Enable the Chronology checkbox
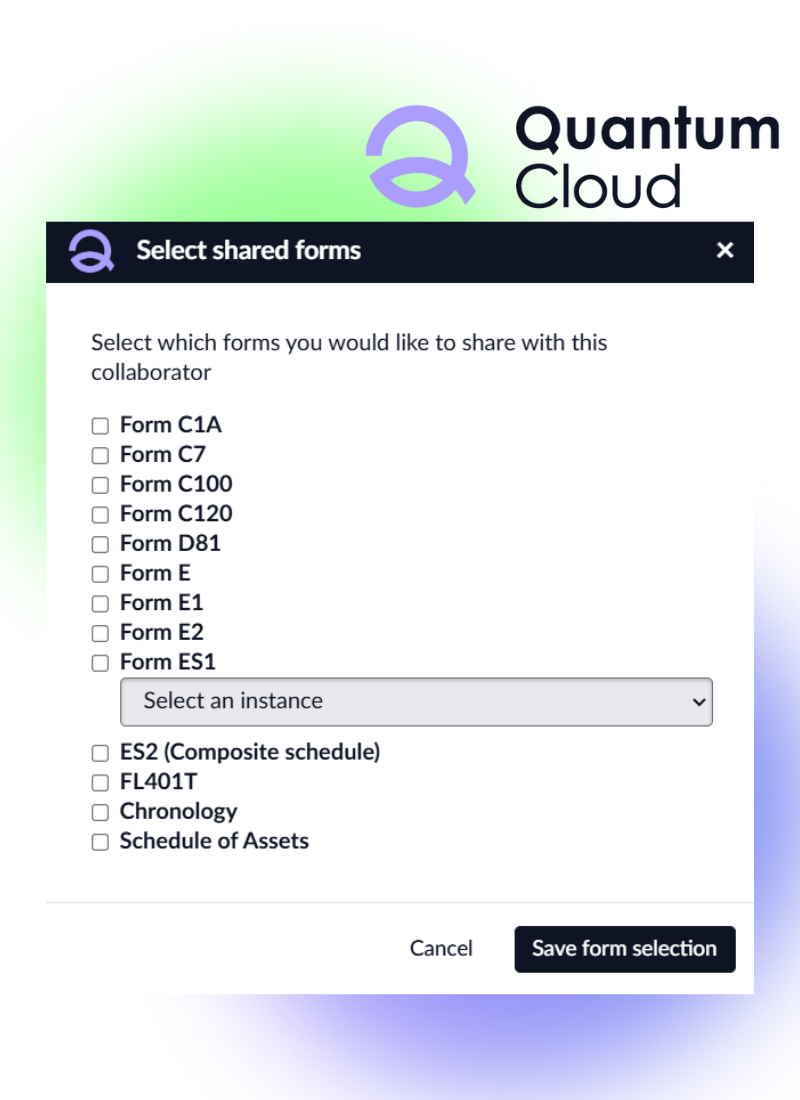The image size is (800, 1100). (x=100, y=812)
